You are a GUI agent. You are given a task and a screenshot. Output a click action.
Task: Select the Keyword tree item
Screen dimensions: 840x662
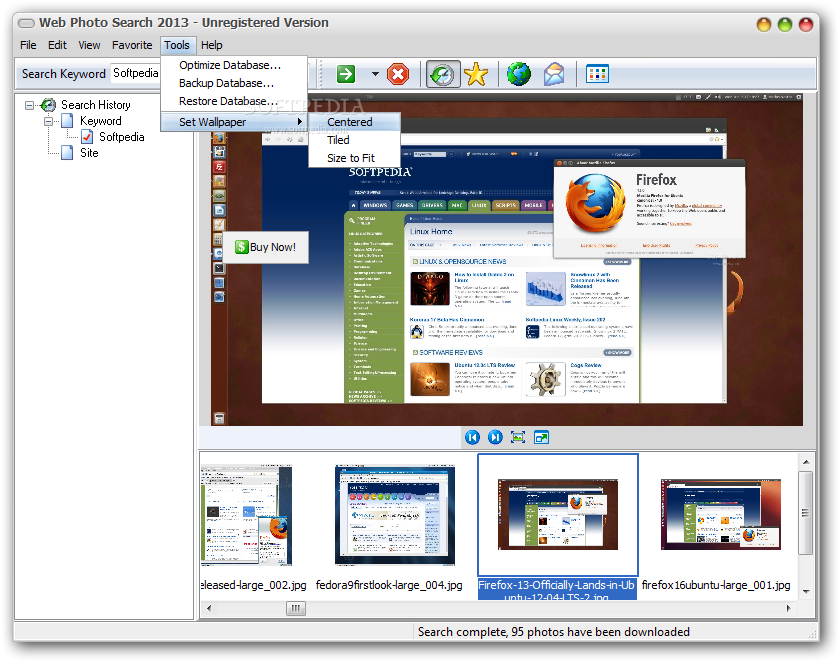click(101, 121)
